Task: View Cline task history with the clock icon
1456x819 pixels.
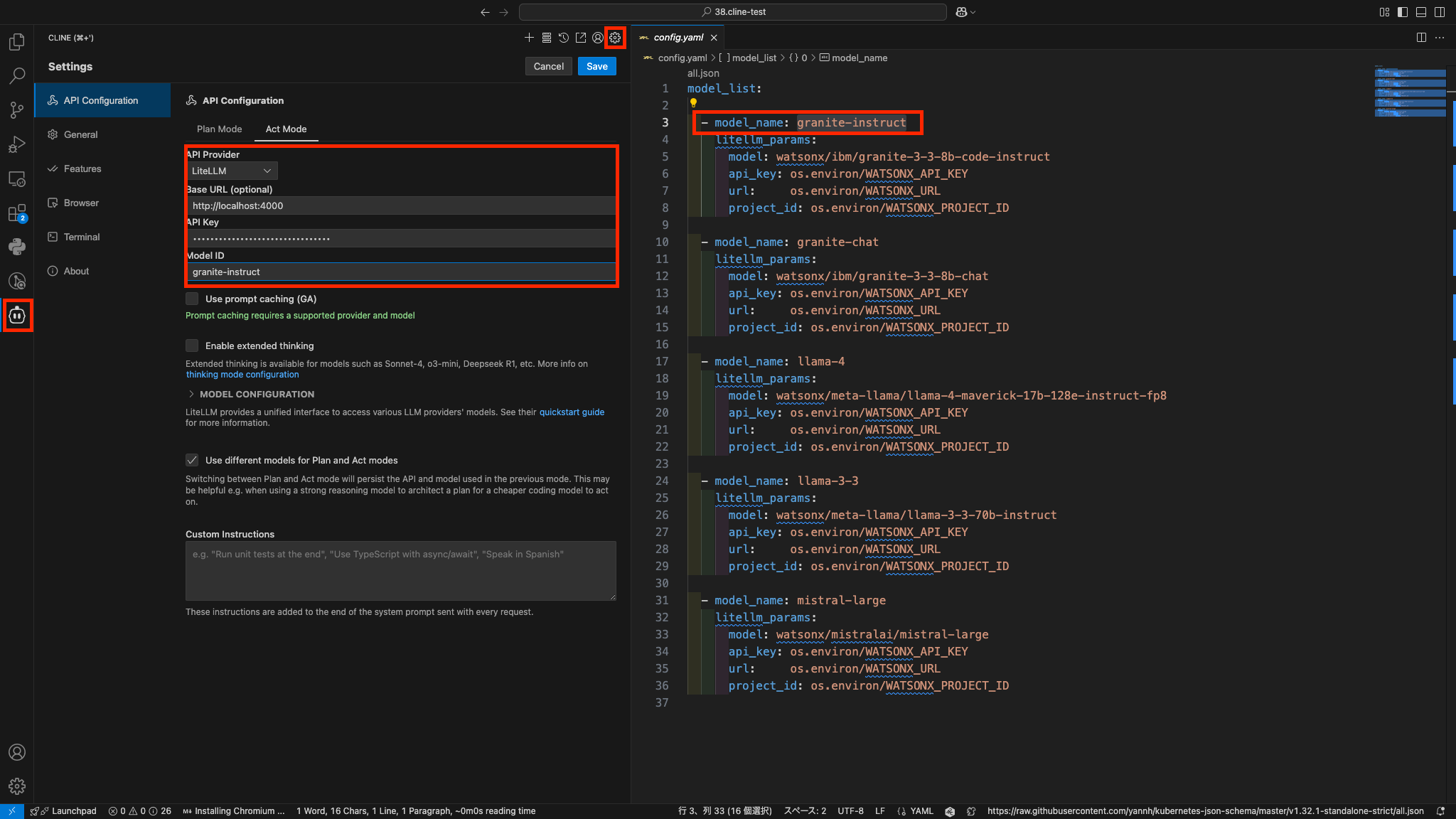Action: coord(563,38)
